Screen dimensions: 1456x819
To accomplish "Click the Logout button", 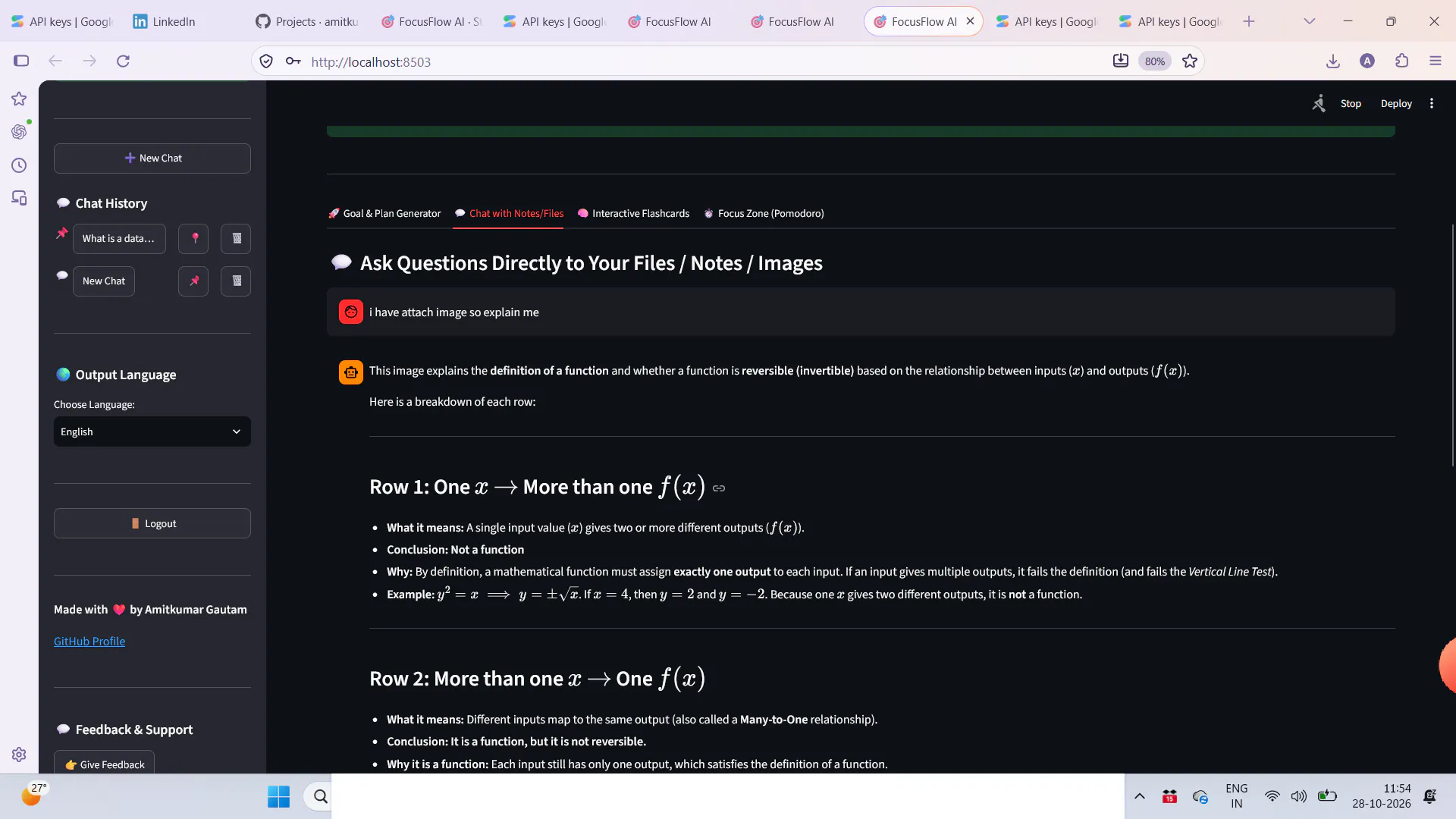I will coord(152,523).
